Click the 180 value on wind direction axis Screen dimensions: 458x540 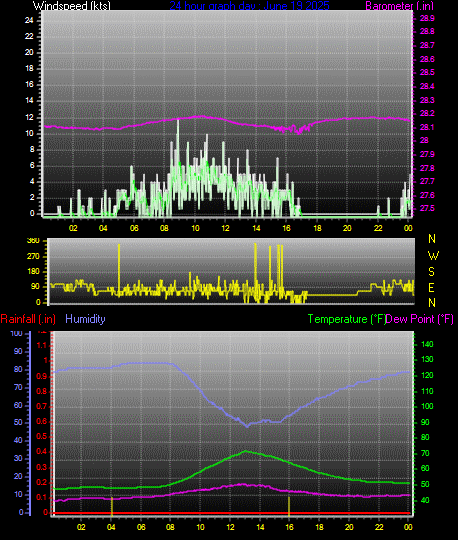(33, 271)
